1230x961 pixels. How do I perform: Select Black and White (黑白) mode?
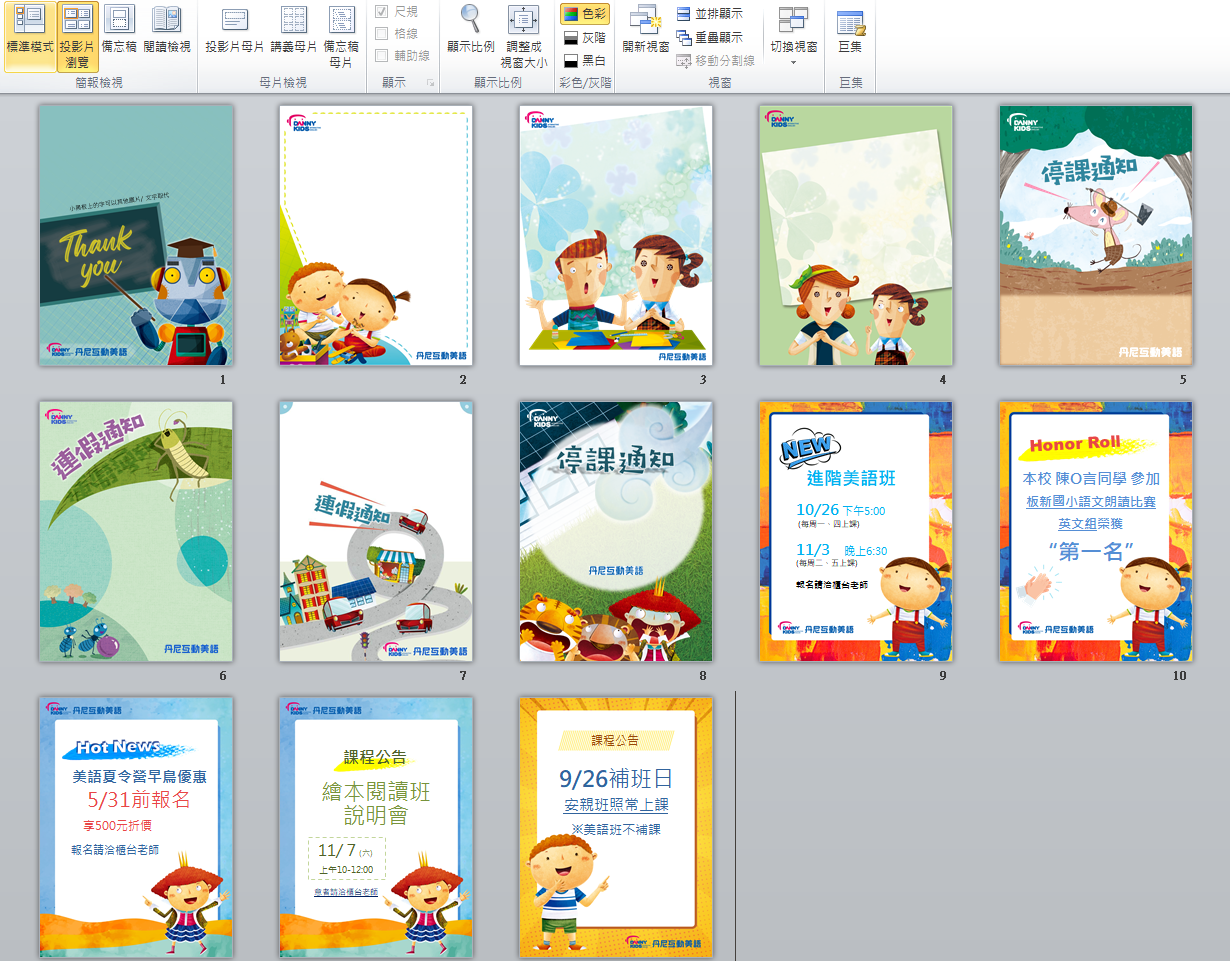point(584,60)
